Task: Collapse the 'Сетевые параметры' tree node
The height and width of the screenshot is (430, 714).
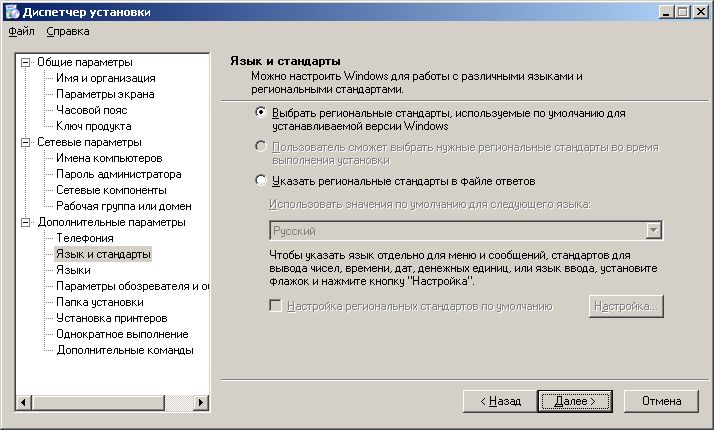Action: 26,142
